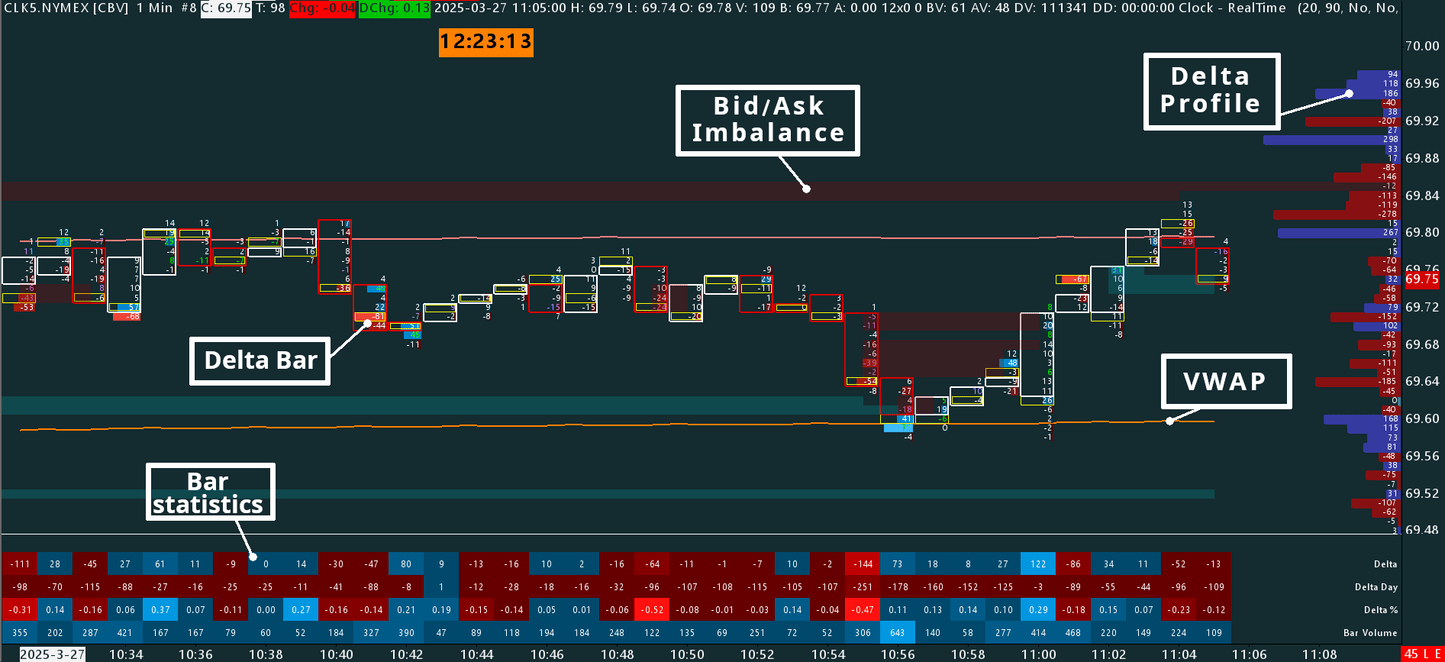Viewport: 1445px width, 662px height.
Task: Click the red 45 L E status box
Action: [1423, 653]
